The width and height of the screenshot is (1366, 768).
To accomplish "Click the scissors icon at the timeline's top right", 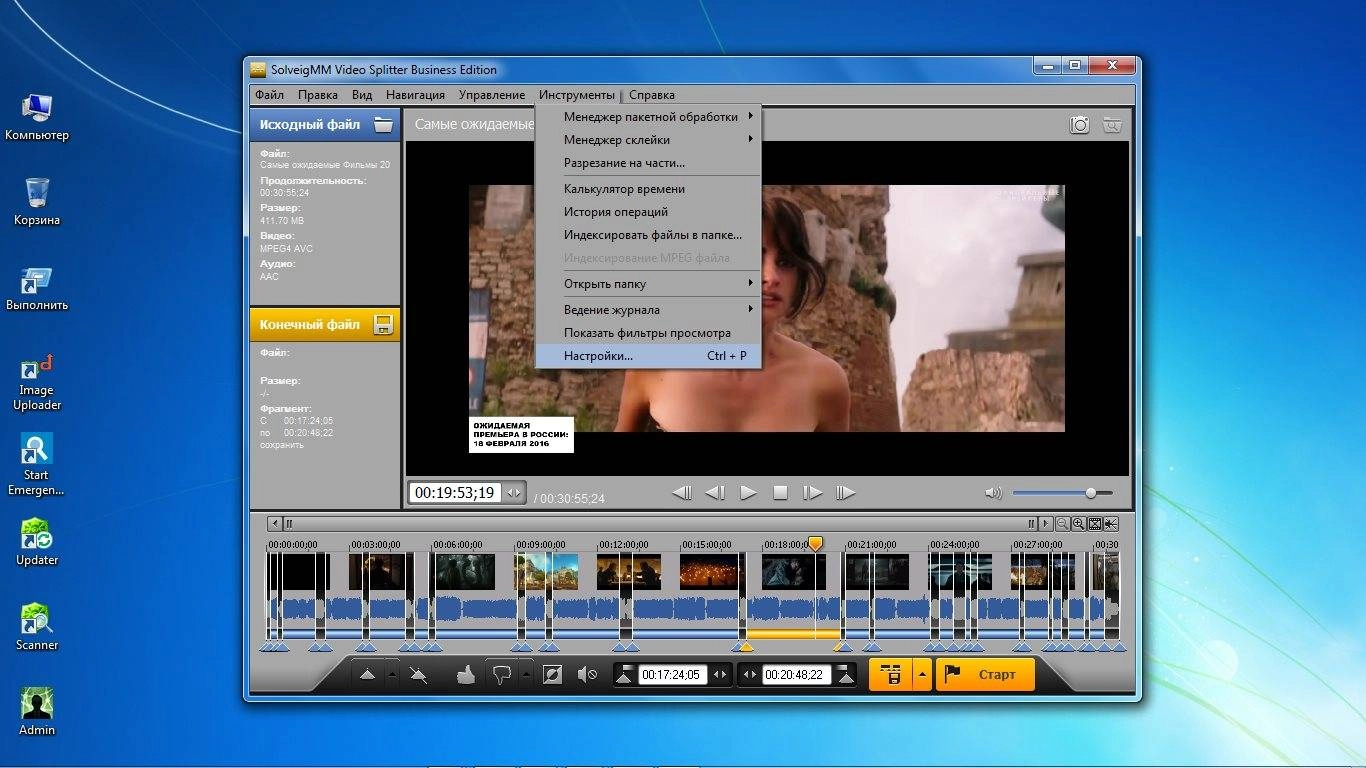I will [x=1111, y=523].
